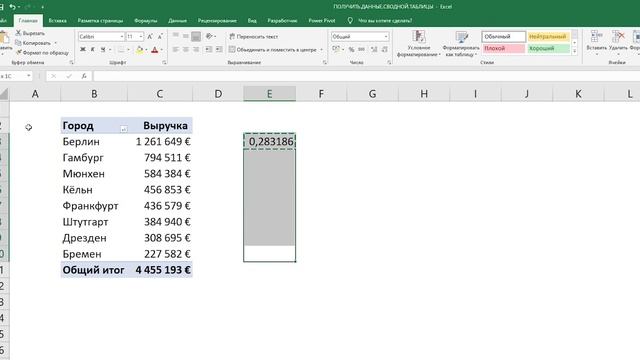This screenshot has width=640, height=360.
Task: Open the Главная ribbon tab
Action: coord(28,20)
